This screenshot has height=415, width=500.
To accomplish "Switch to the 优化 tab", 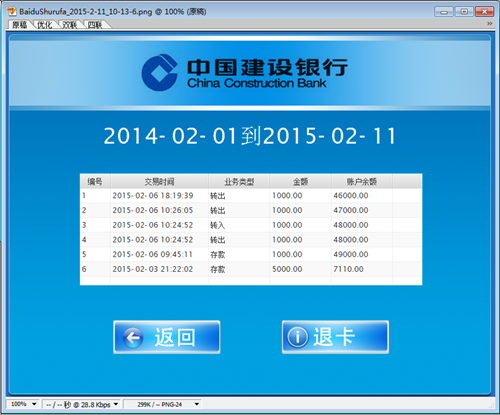I will [x=45, y=25].
